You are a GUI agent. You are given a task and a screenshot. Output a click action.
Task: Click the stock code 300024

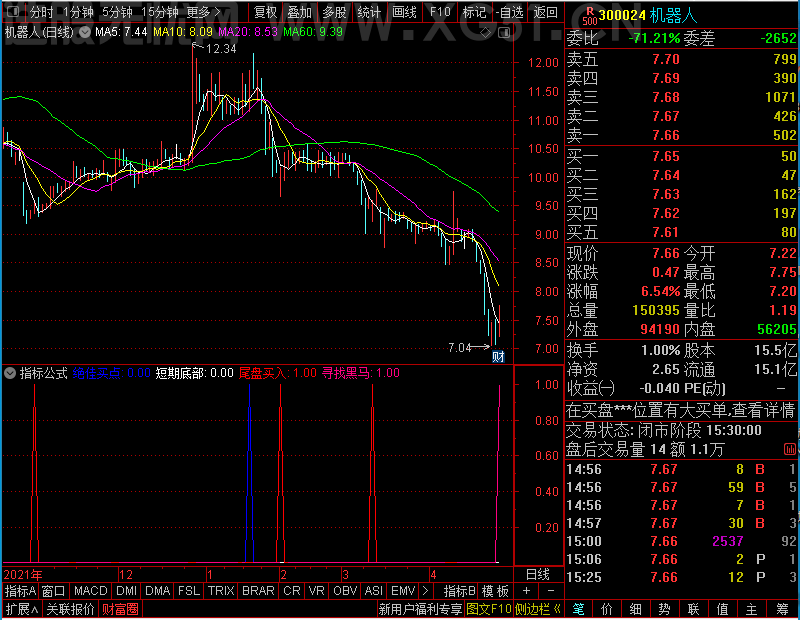click(x=622, y=16)
